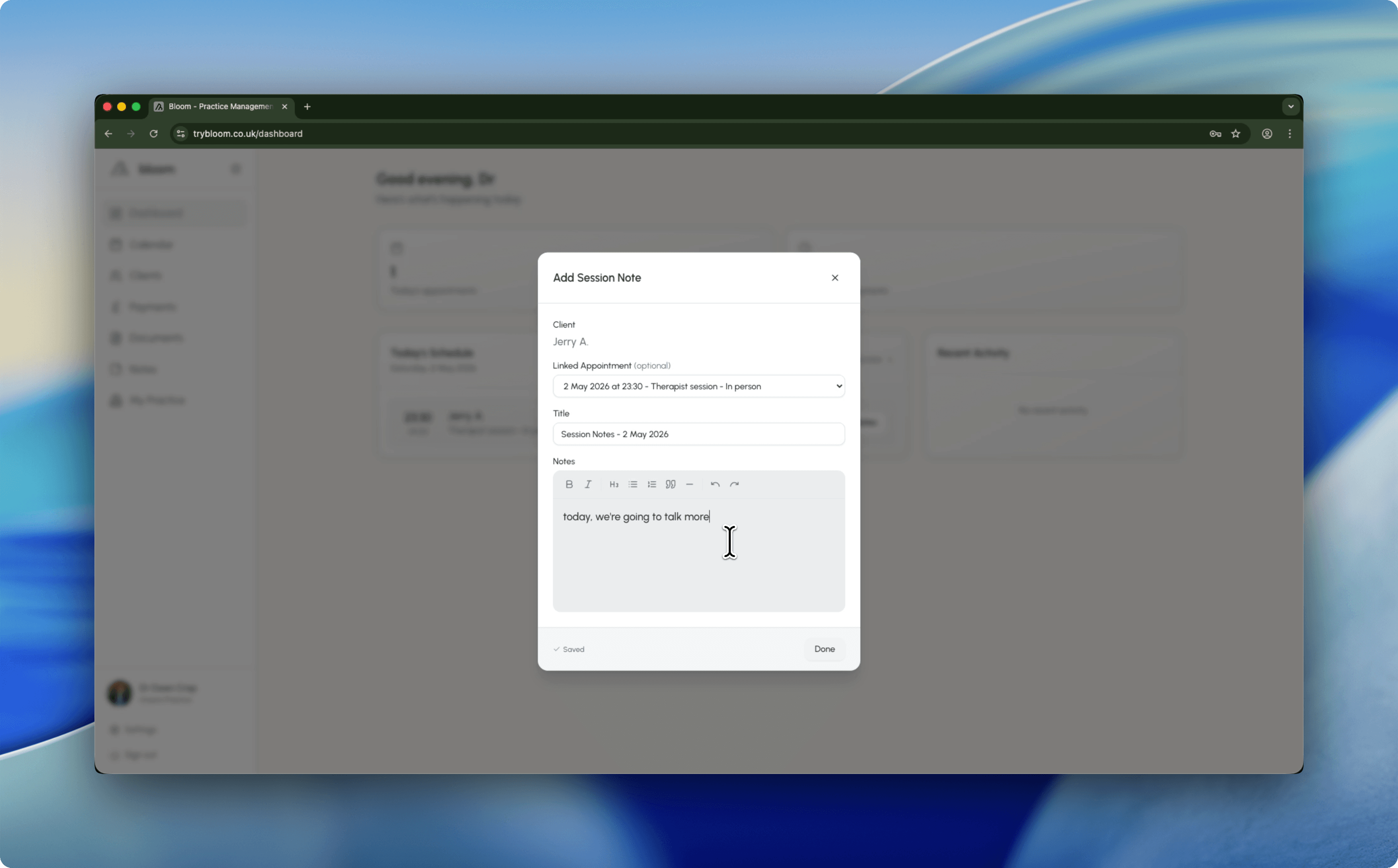This screenshot has height=868, width=1398.
Task: Apply H3 heading in notes toolbar
Action: coord(614,484)
